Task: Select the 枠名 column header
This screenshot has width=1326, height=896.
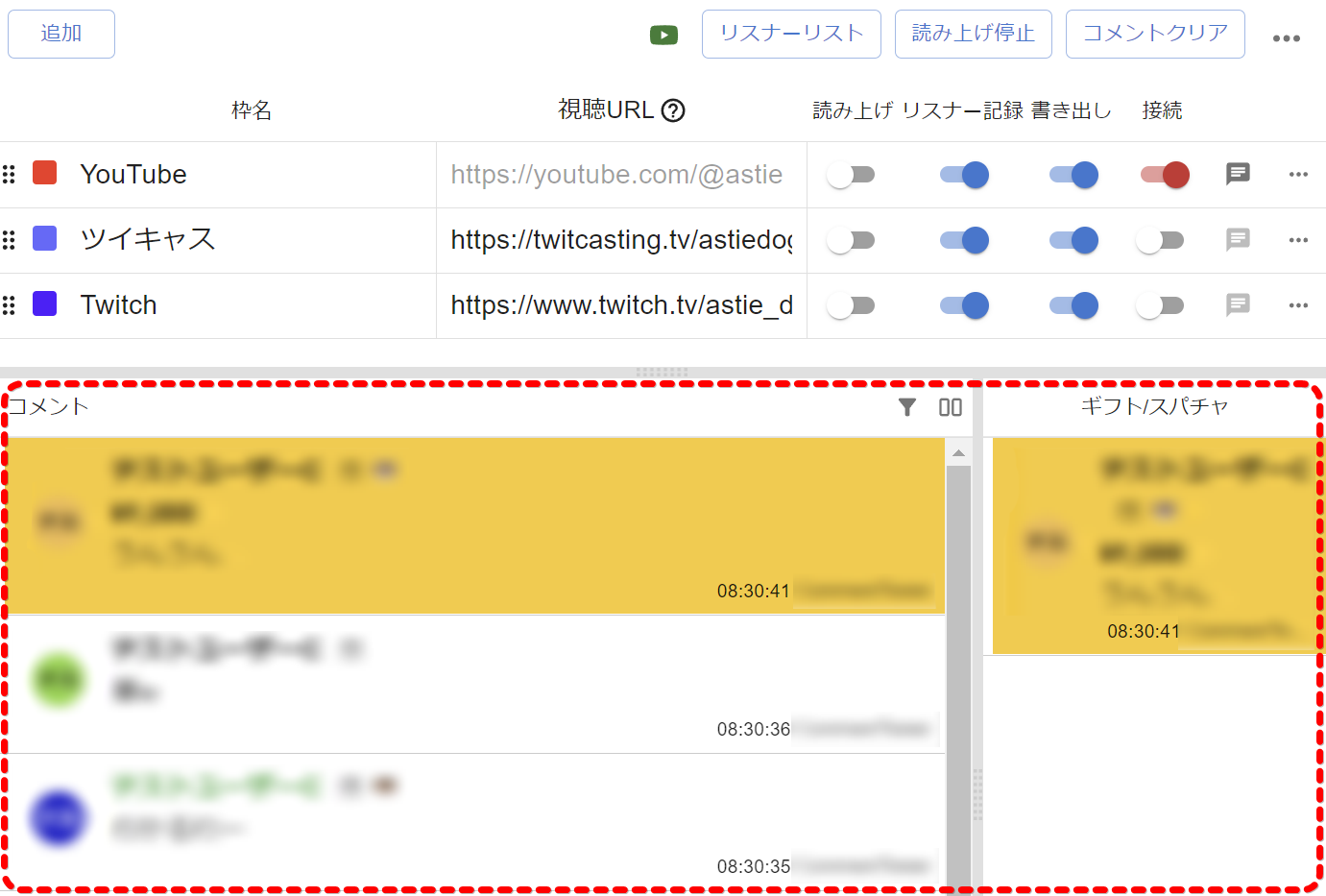Action: [x=252, y=110]
